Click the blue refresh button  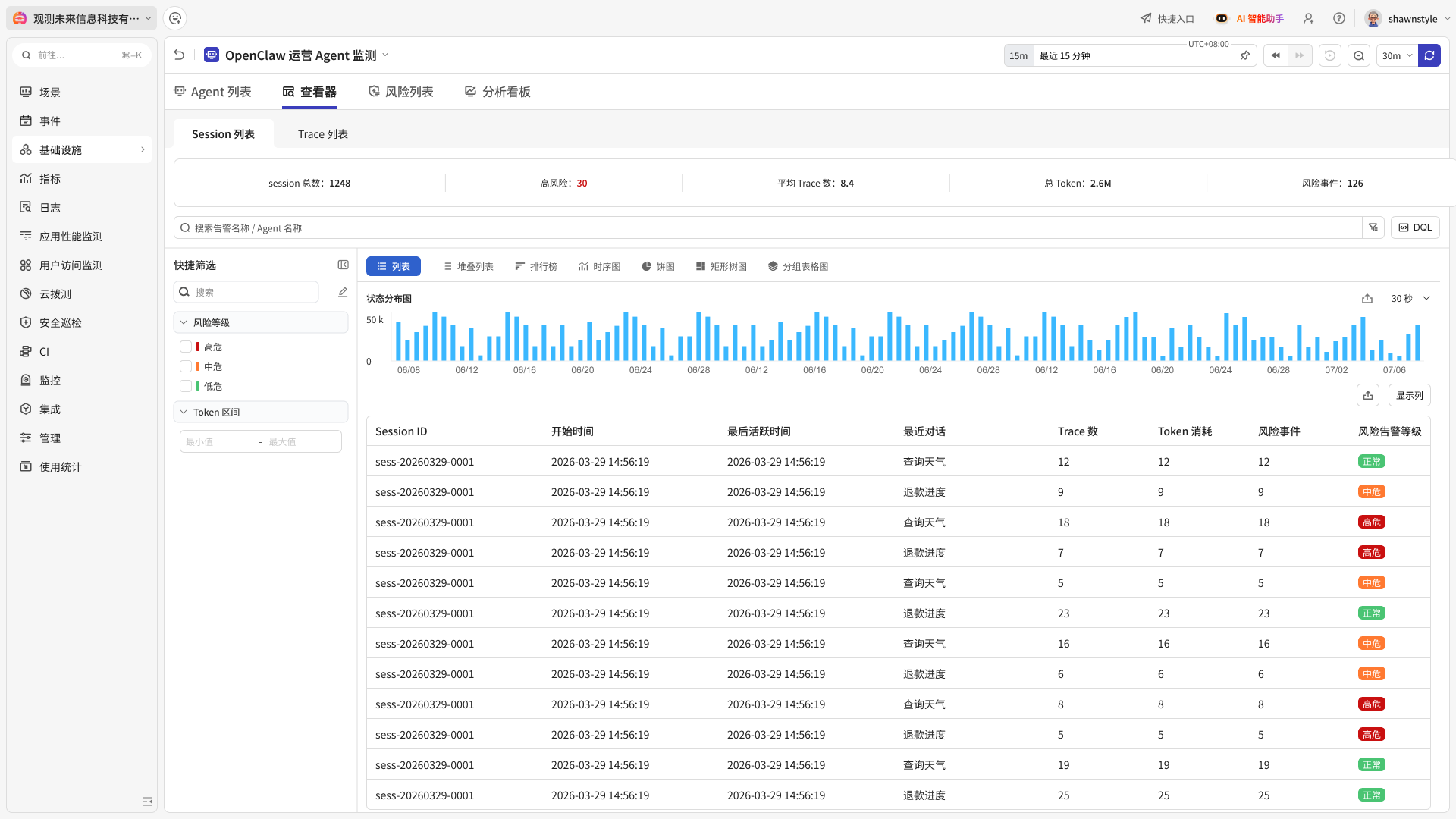(1429, 55)
